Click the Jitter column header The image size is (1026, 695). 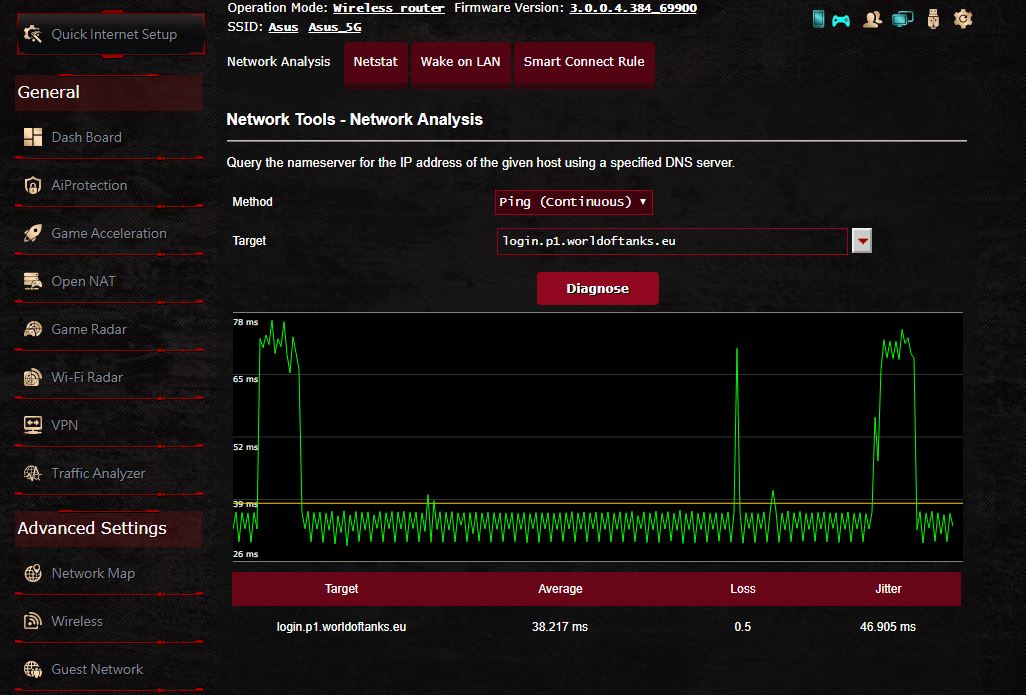pos(888,589)
